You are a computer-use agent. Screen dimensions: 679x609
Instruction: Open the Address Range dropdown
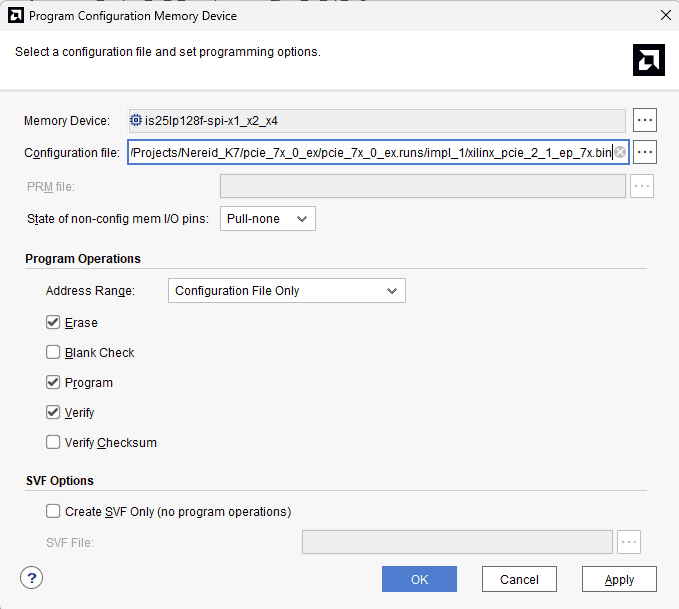tap(286, 291)
